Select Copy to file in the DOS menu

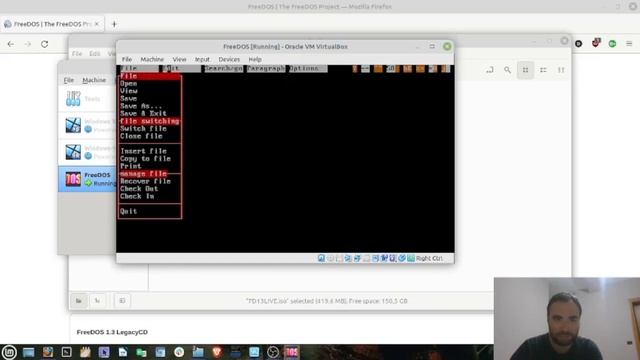tap(145, 158)
